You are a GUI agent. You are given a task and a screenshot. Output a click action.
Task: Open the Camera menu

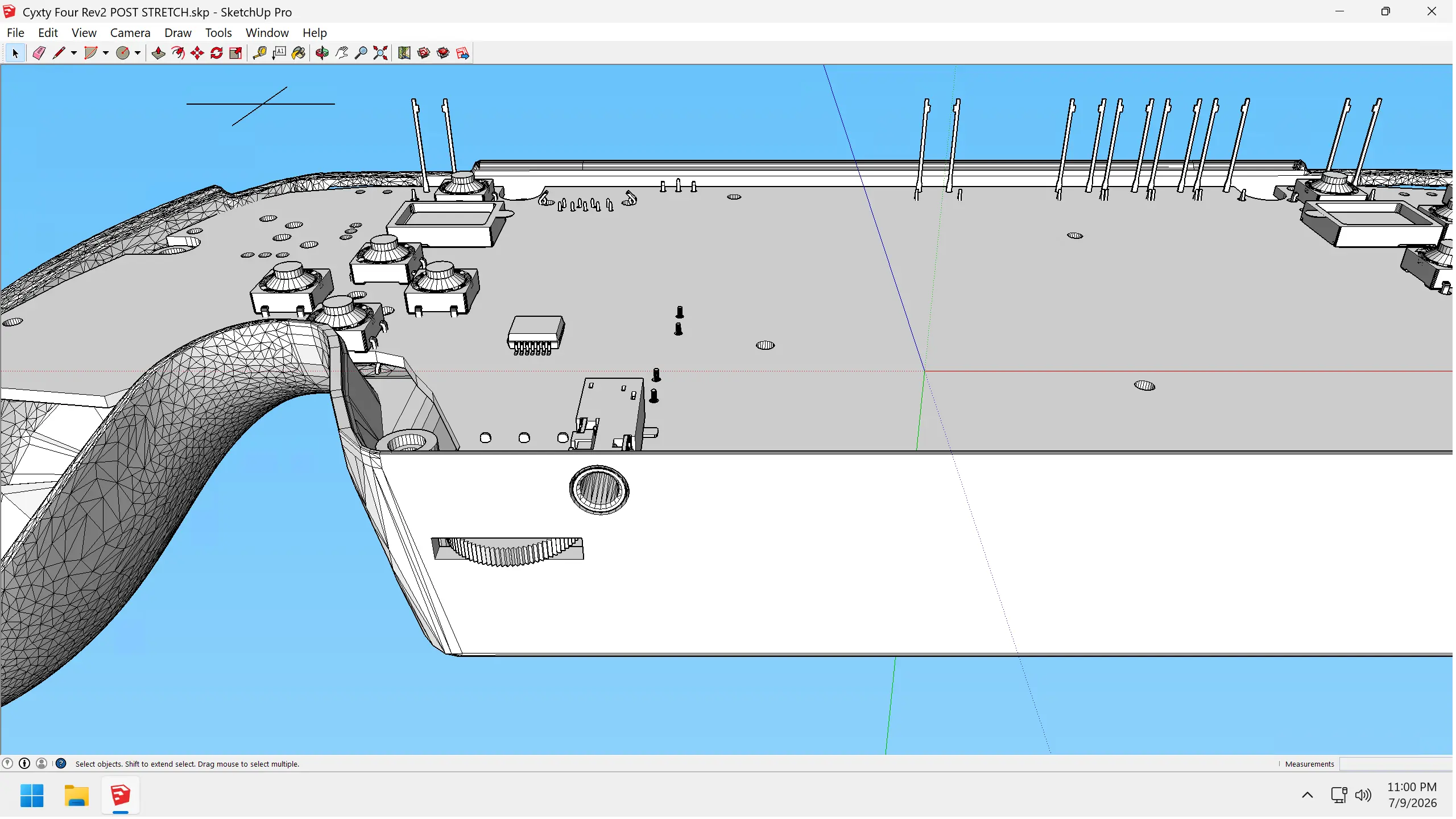click(x=130, y=32)
